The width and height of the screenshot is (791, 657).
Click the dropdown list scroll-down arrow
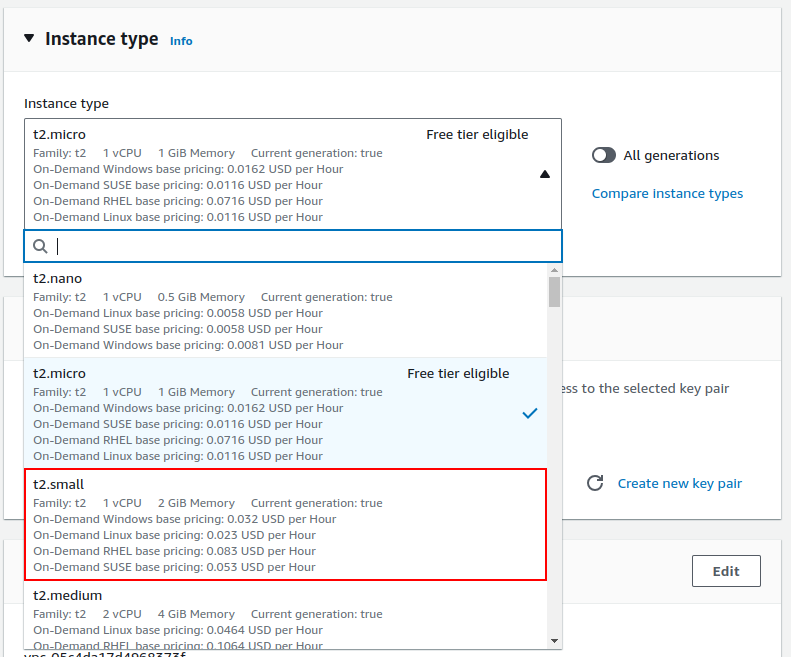554,640
